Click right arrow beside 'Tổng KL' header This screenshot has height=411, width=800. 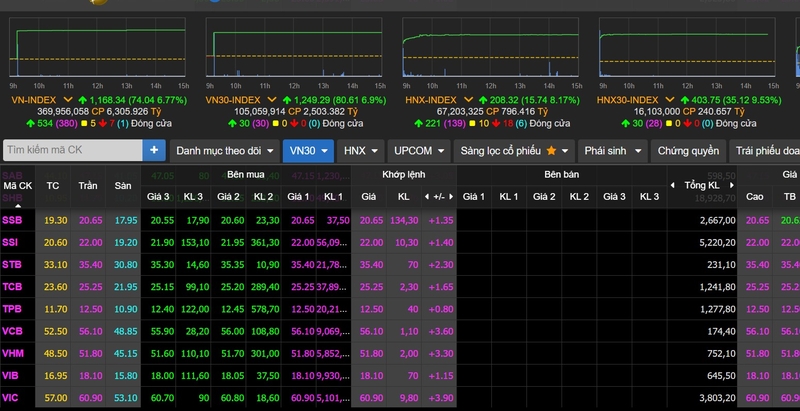coord(732,186)
